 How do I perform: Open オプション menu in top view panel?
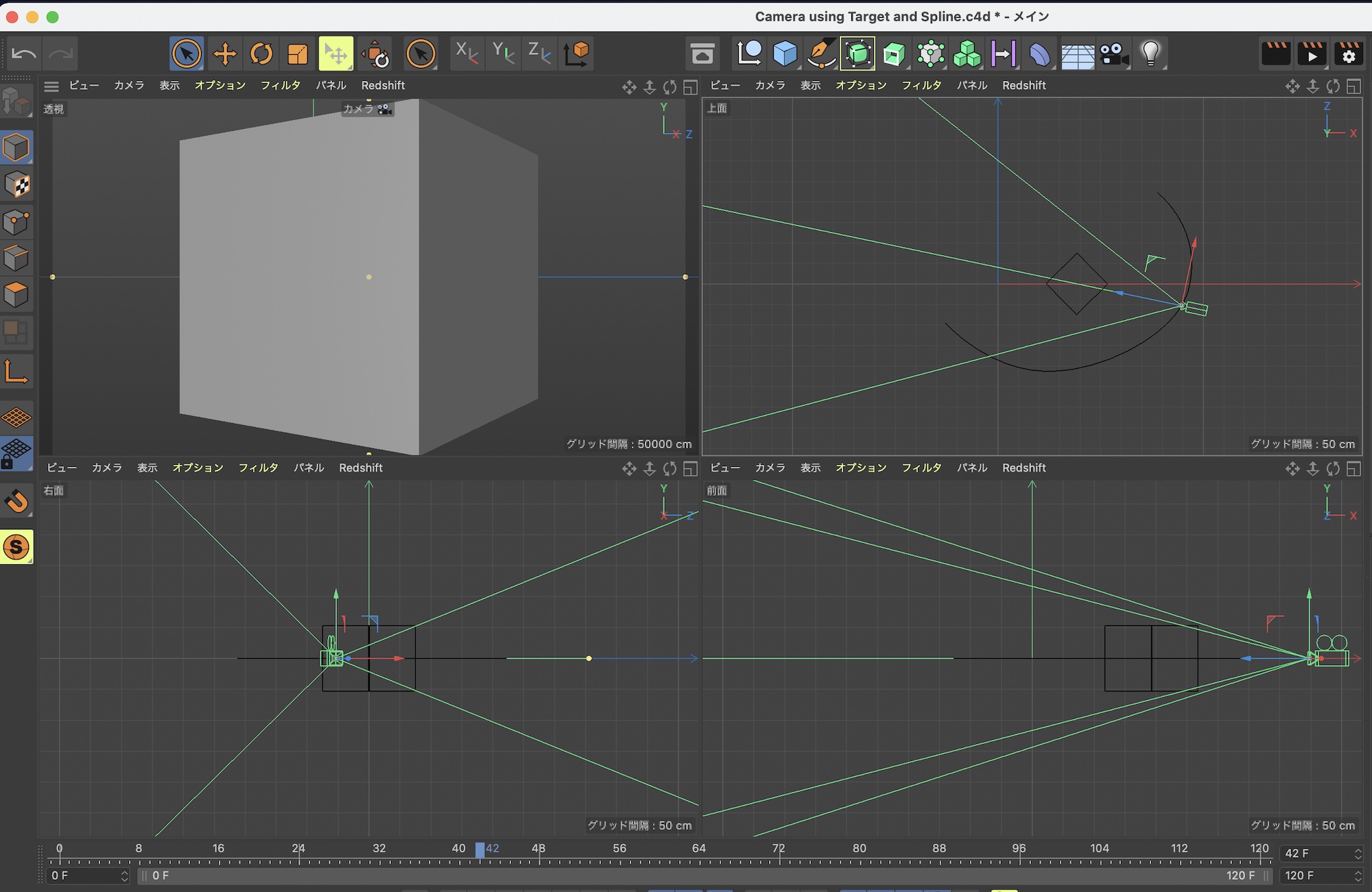coord(861,86)
